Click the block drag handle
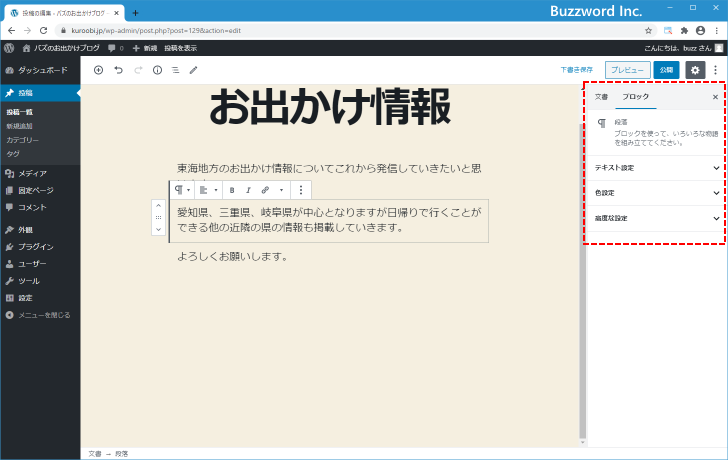728x460 pixels. click(158, 217)
